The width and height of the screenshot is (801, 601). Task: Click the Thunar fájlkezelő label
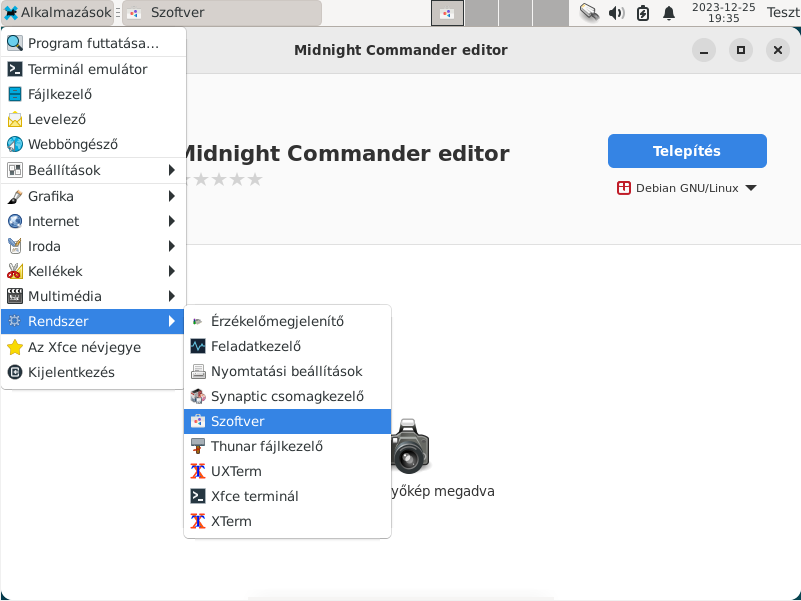267,446
